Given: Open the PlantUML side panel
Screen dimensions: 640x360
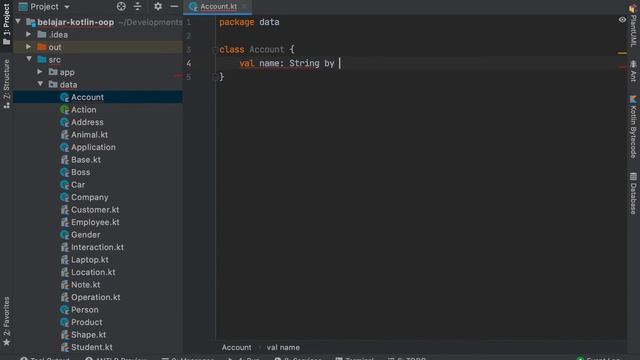Looking at the screenshot, I should pos(633,27).
